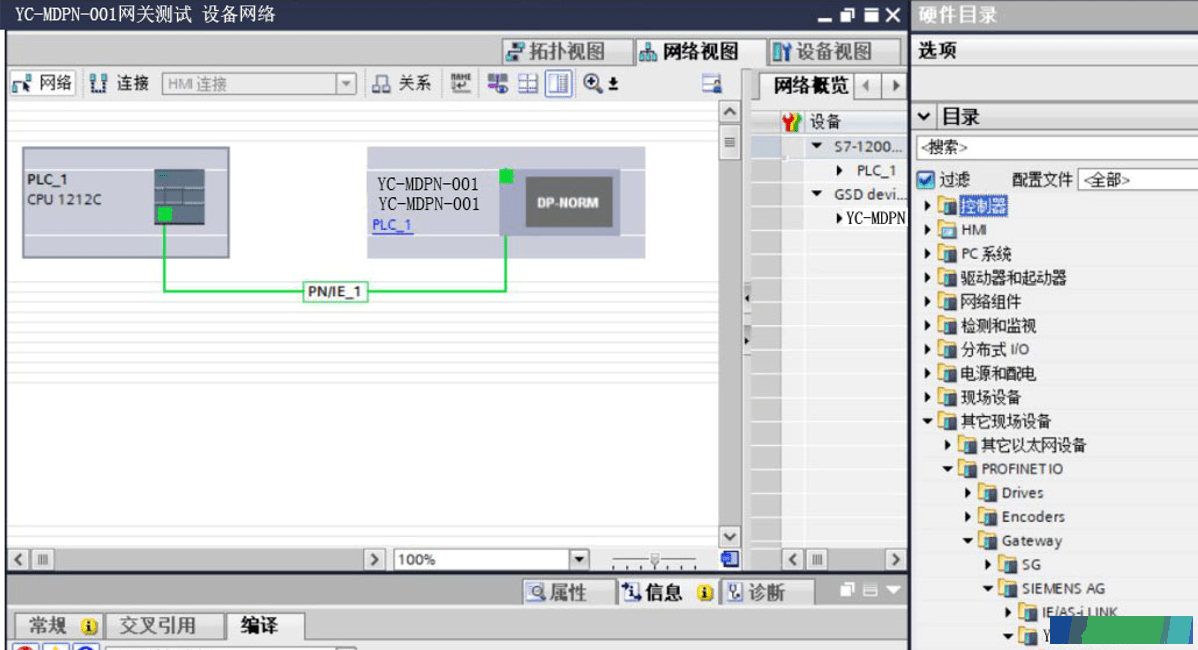Click the canvas vertical scrollbar up arrow

click(730, 112)
